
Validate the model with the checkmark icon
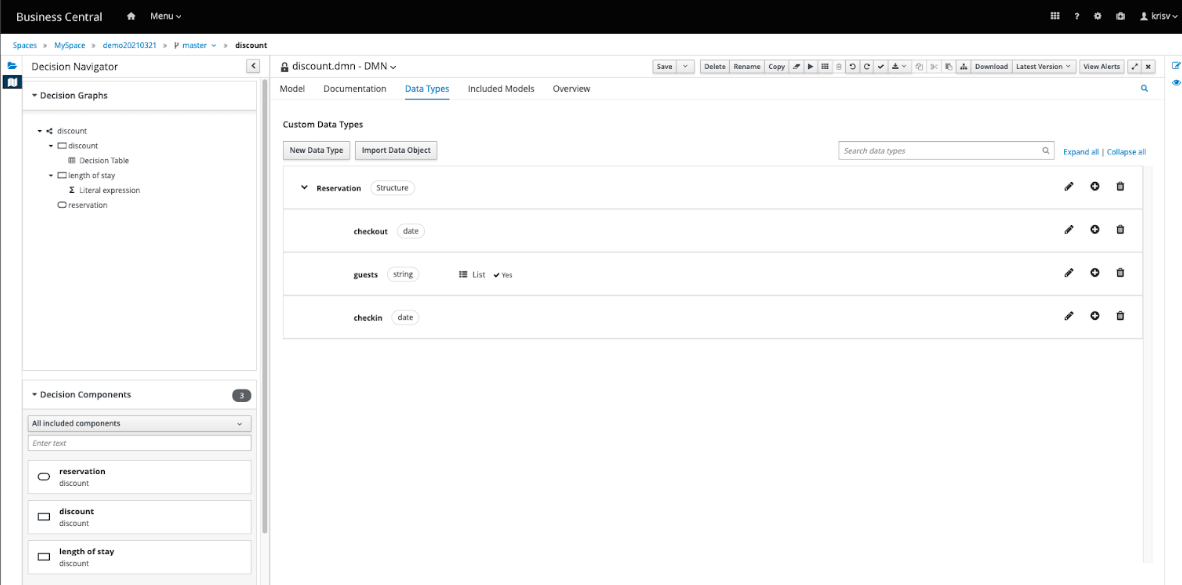point(881,65)
